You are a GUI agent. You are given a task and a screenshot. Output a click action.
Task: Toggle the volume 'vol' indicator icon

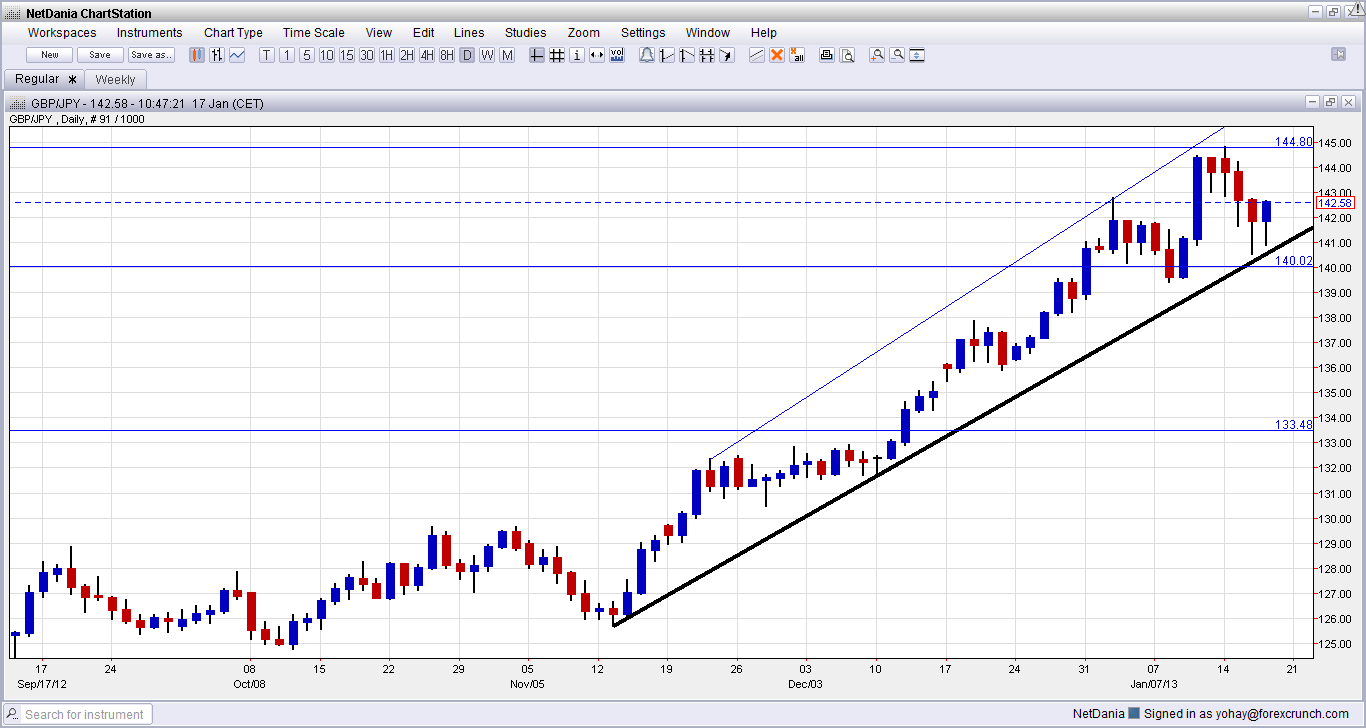pyautogui.click(x=617, y=55)
